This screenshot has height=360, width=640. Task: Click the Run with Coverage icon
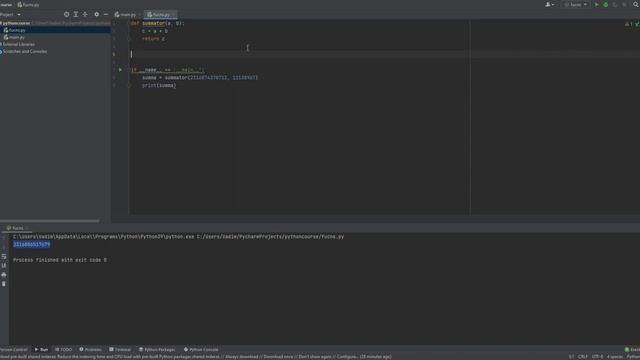[615, 4]
